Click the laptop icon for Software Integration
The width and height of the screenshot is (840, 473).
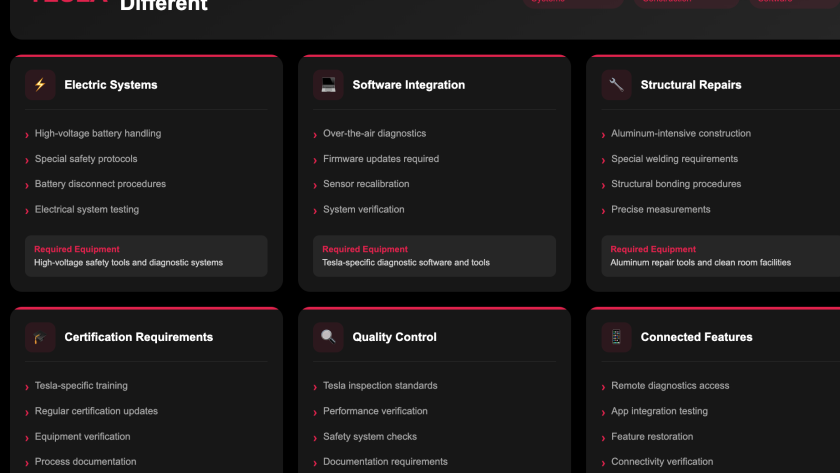328,85
